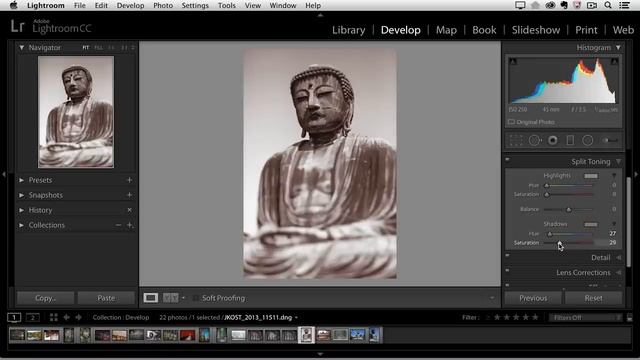Toggle Lens Corrections panel on/off switch
640x360 pixels.
[507, 270]
